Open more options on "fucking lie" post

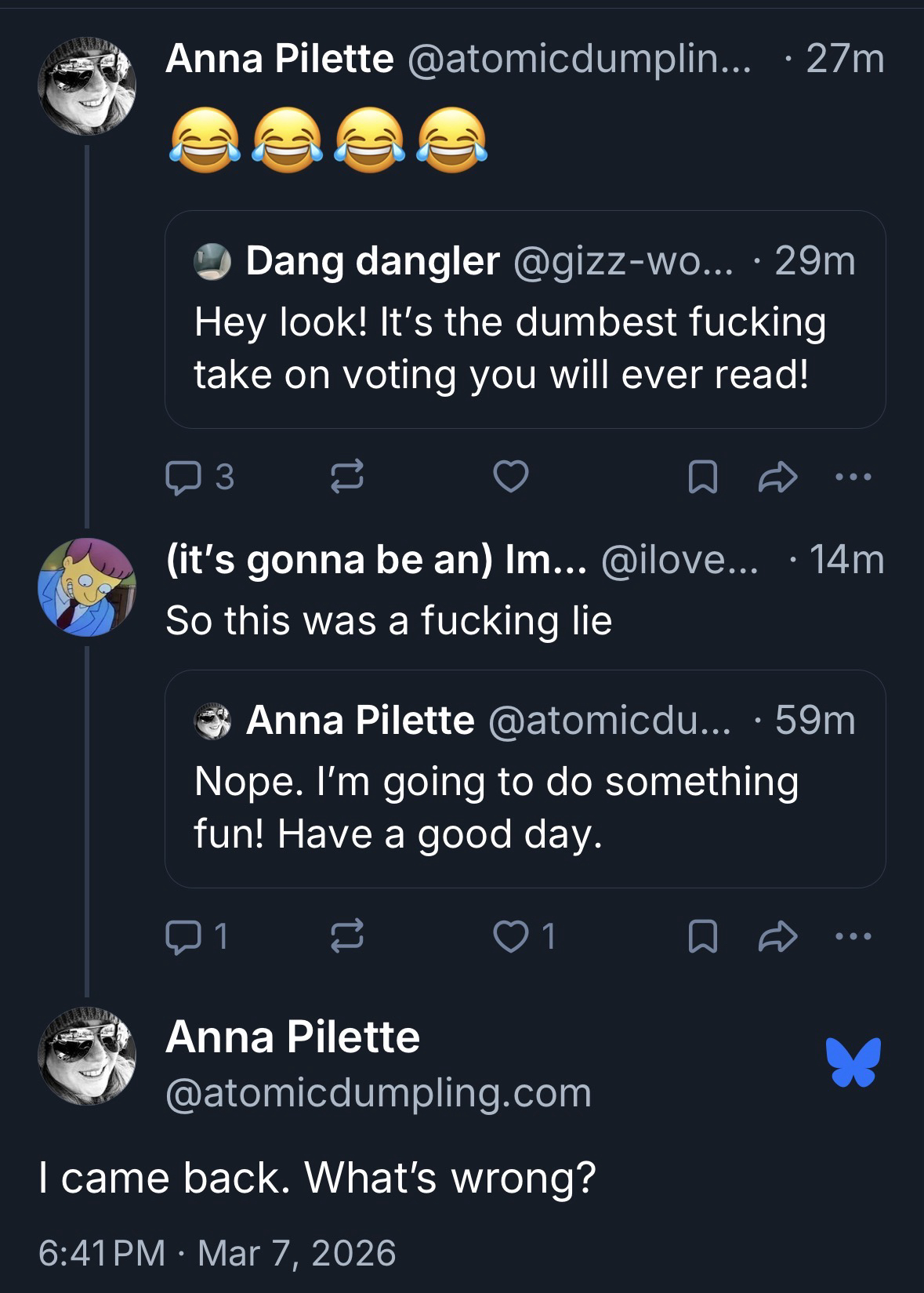[853, 936]
